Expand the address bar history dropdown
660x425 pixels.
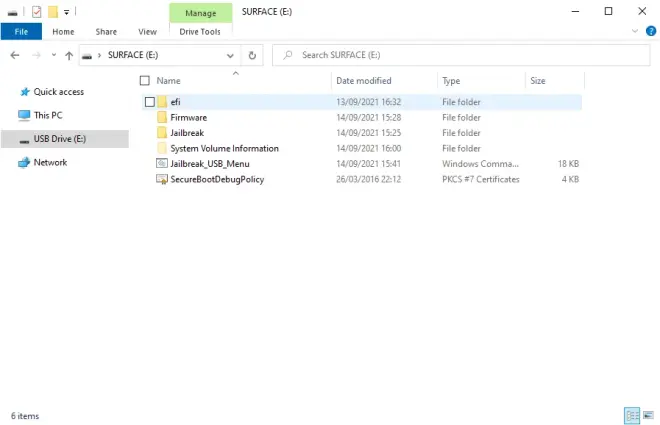click(230, 55)
